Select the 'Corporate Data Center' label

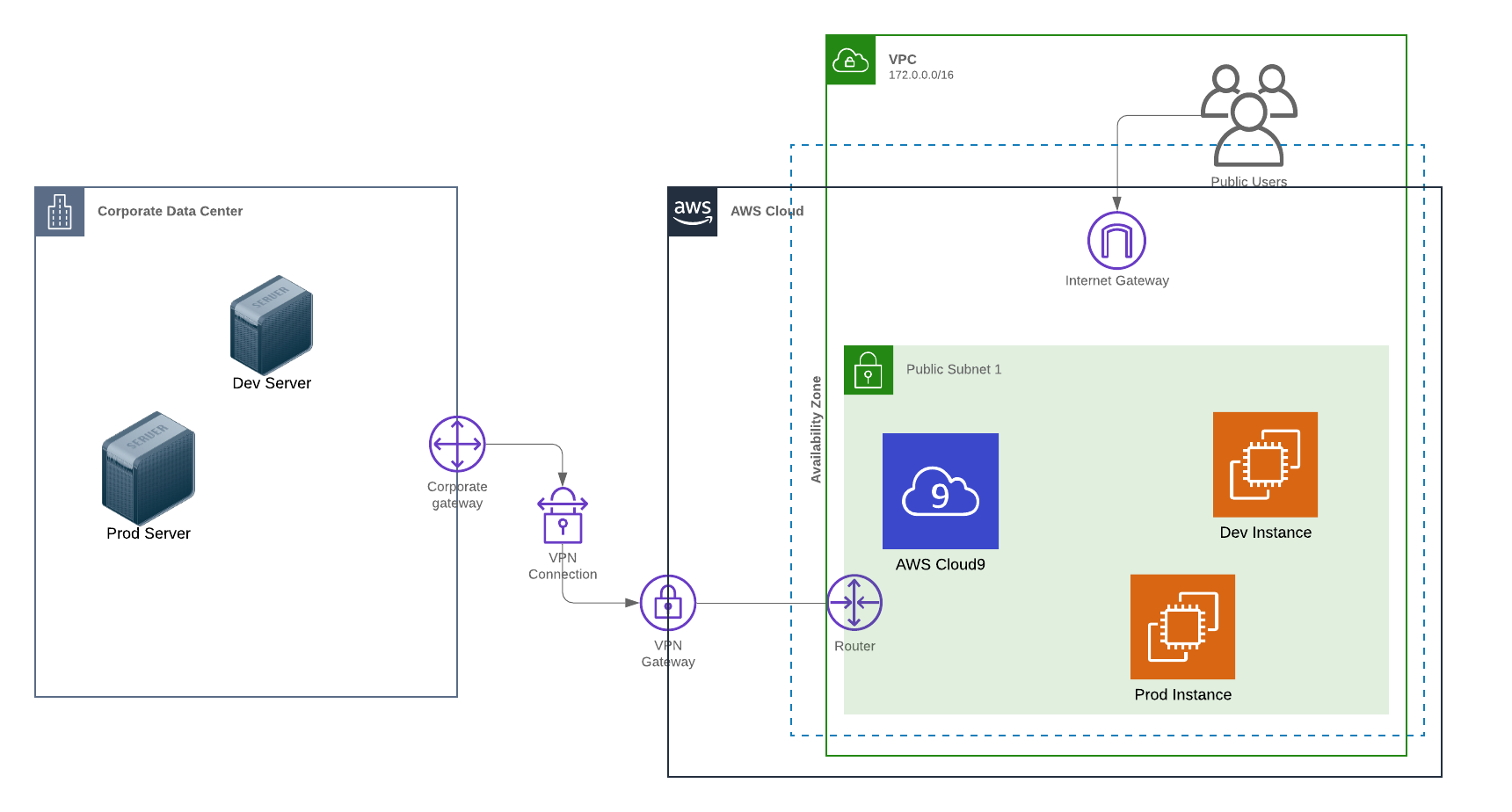[x=170, y=211]
